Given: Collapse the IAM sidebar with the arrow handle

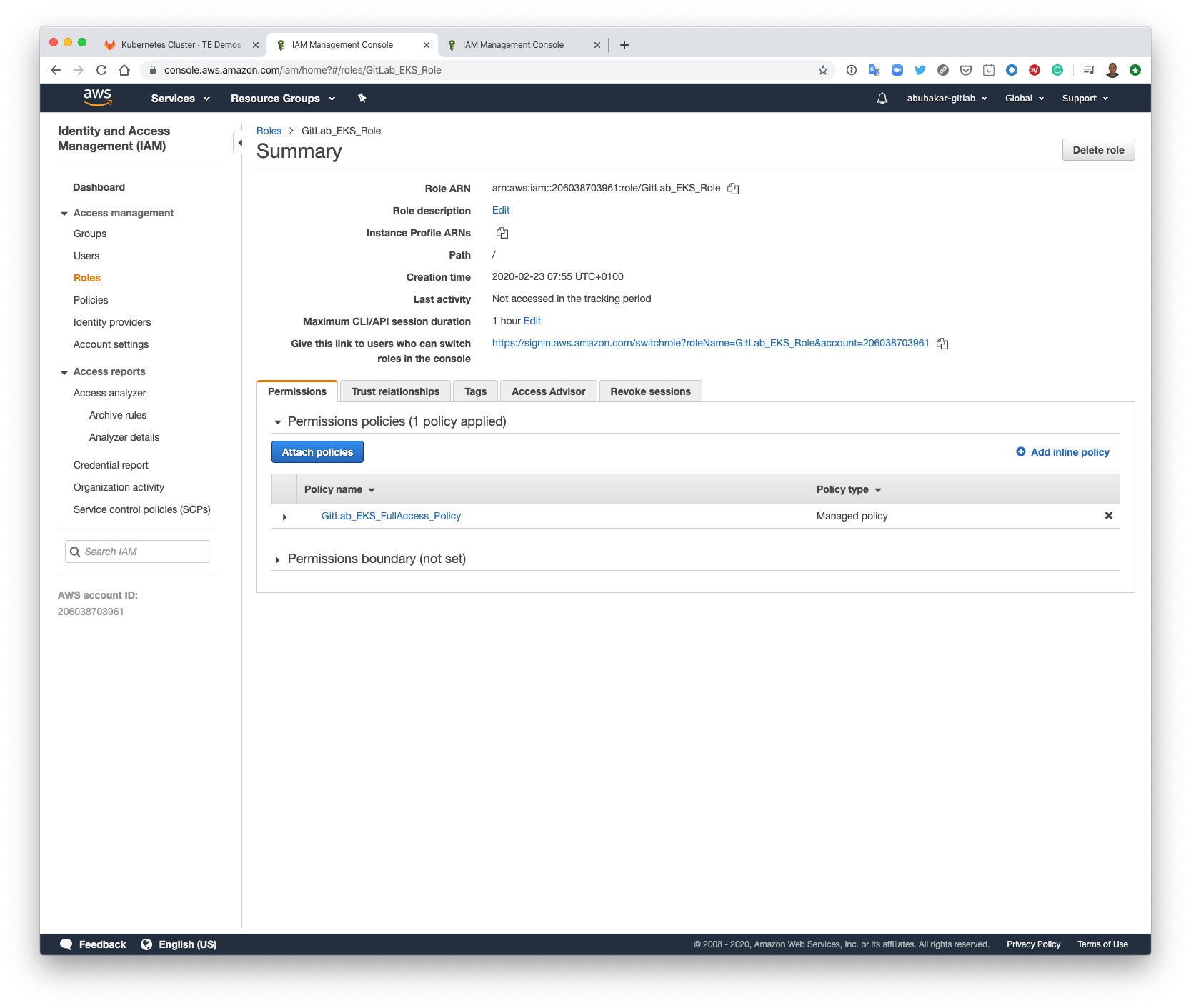Looking at the screenshot, I should click(239, 143).
